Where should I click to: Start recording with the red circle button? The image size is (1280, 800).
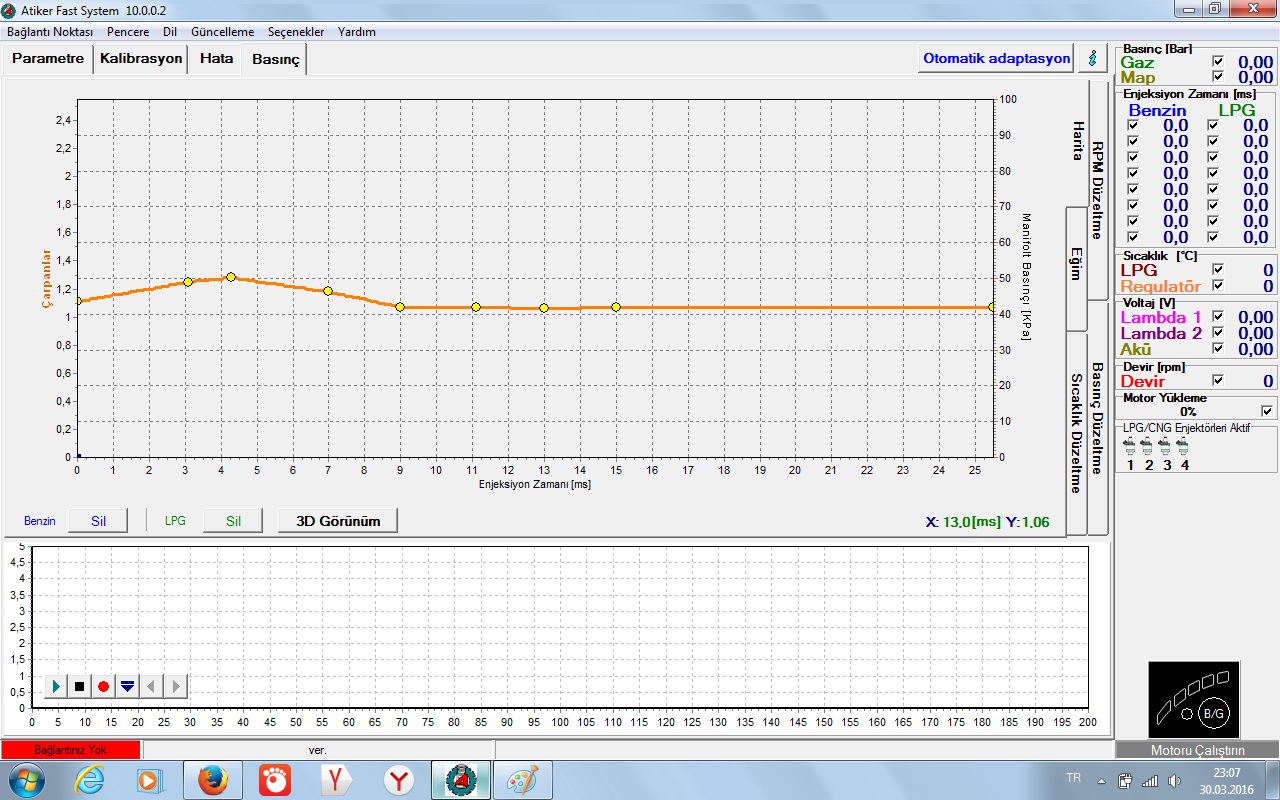click(104, 687)
